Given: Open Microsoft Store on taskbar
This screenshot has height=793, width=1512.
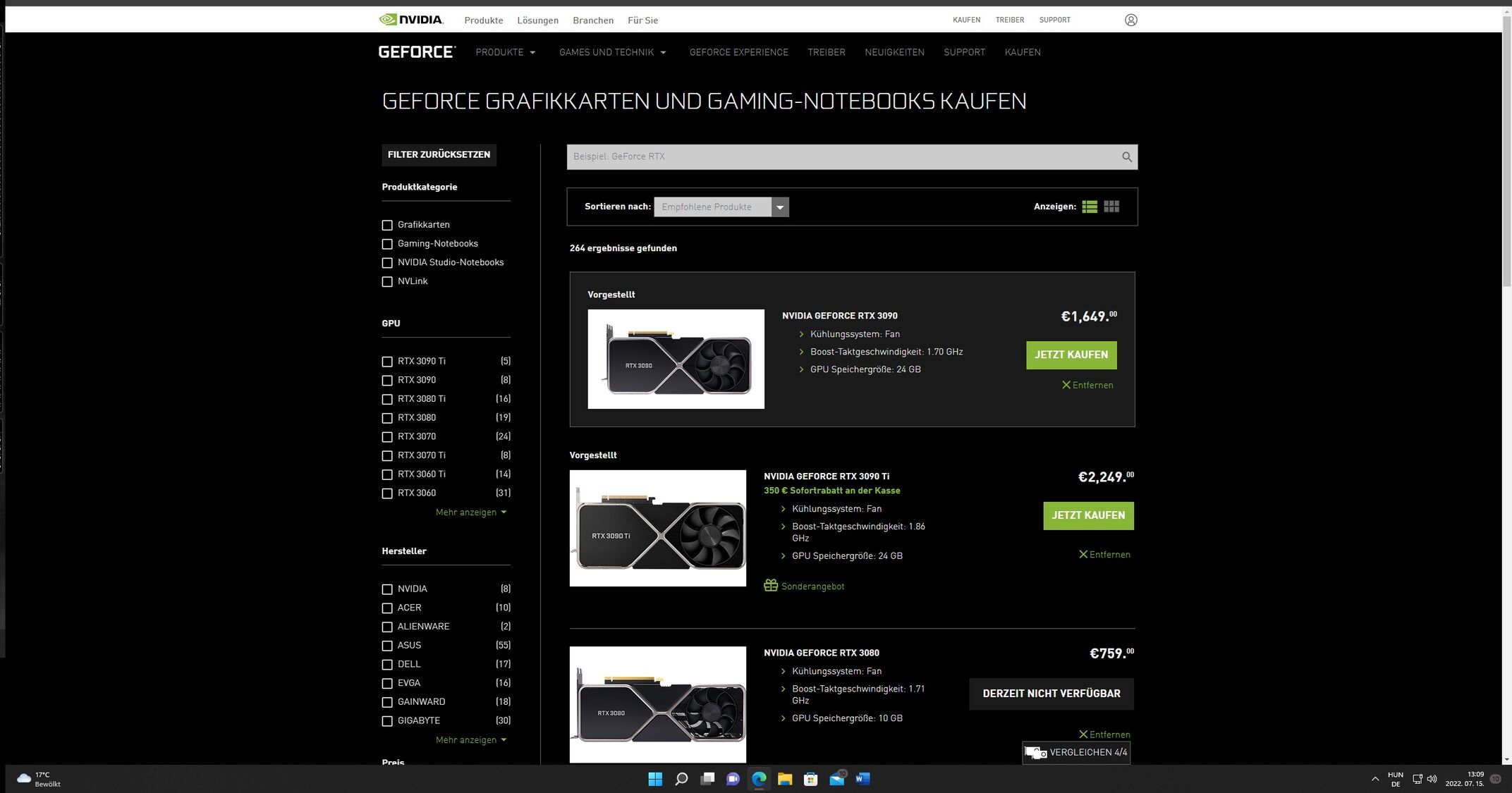Looking at the screenshot, I should [x=811, y=779].
